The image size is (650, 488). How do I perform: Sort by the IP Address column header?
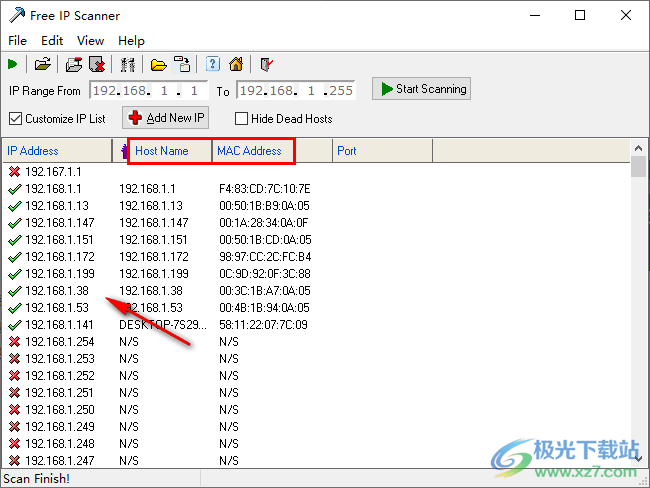pyautogui.click(x=58, y=151)
